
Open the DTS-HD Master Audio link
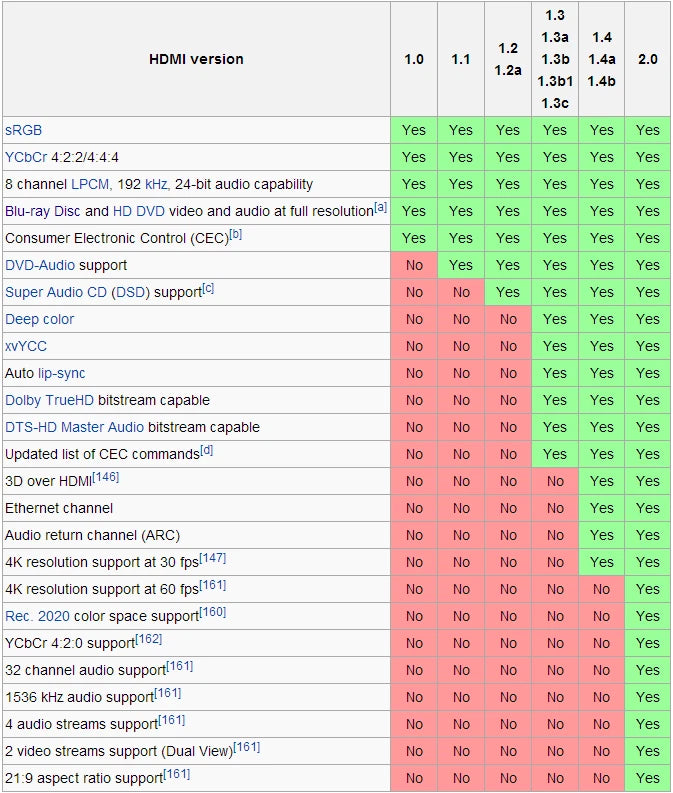point(74,427)
